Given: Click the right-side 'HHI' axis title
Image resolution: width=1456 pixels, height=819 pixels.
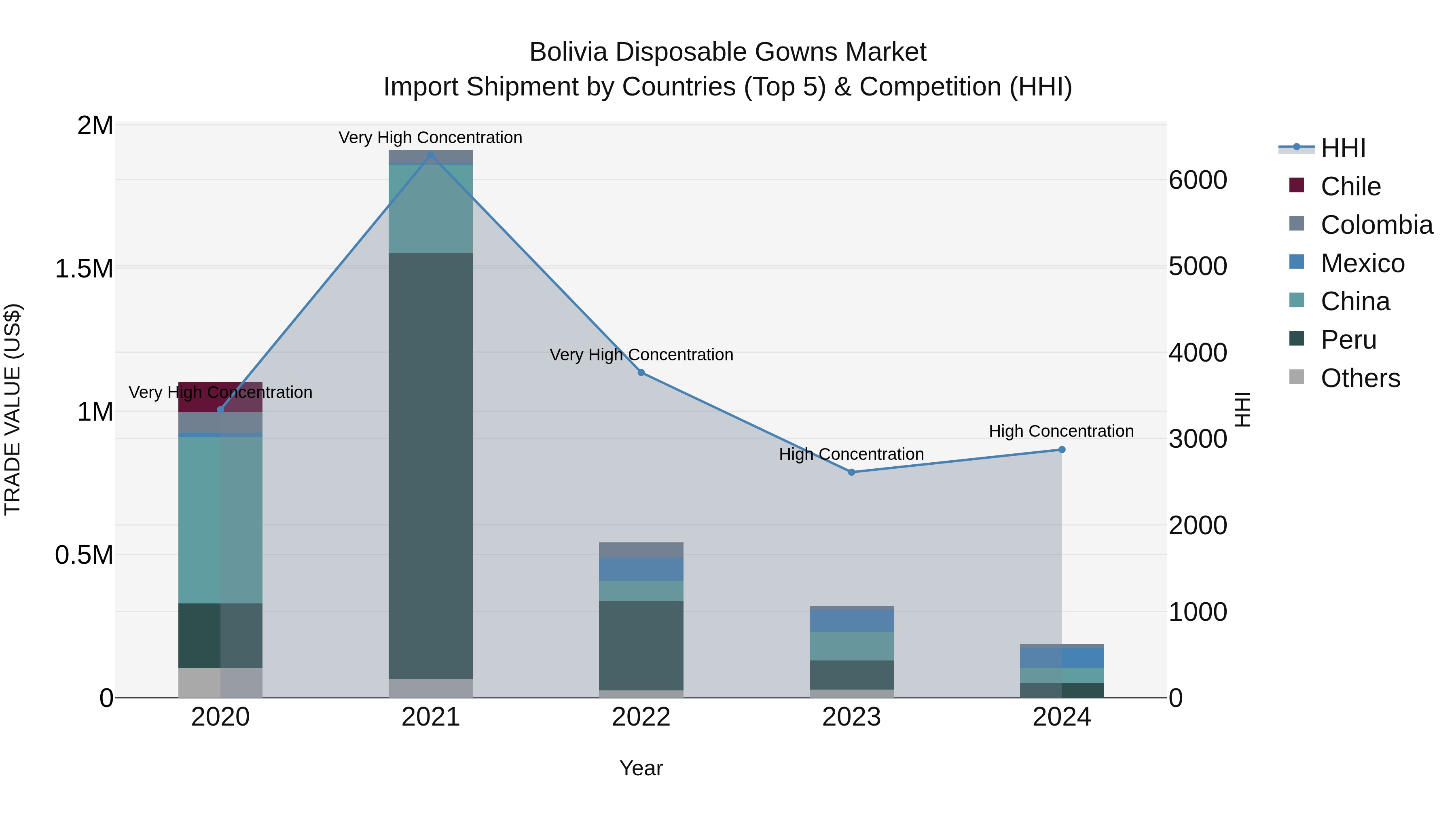Looking at the screenshot, I should [x=1242, y=410].
